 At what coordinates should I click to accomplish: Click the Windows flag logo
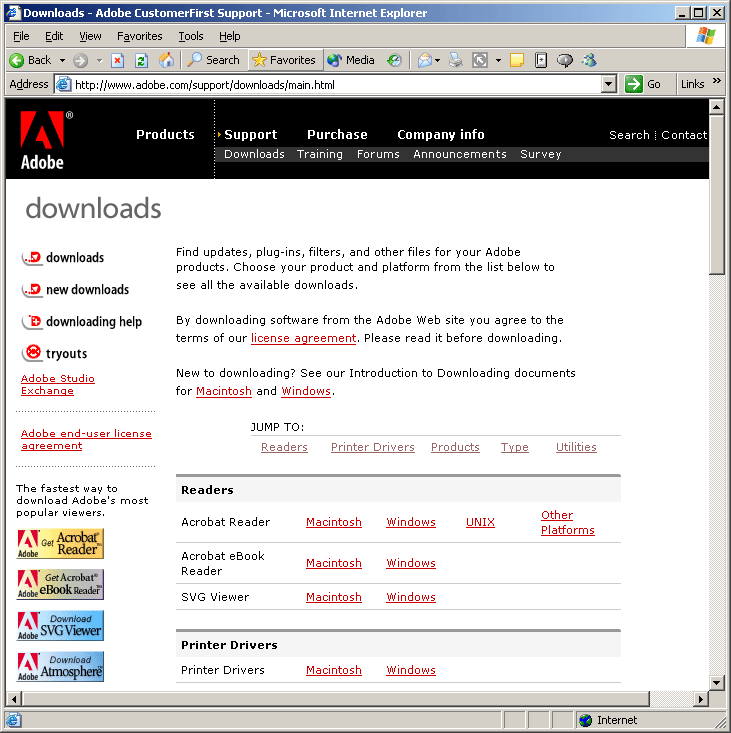point(705,36)
